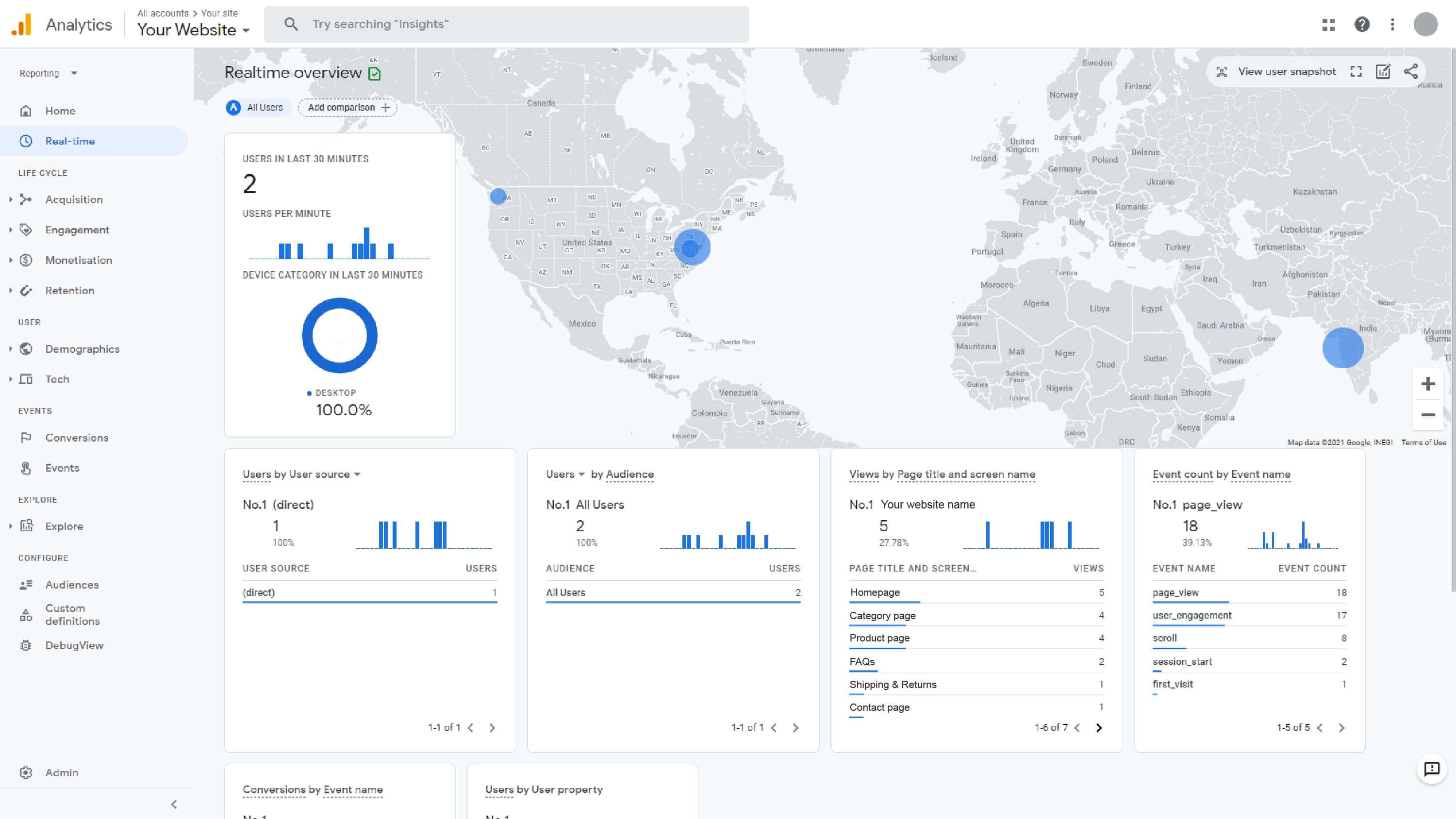This screenshot has height=819, width=1456.
Task: Click the share icon on the Realtime report
Action: click(1411, 71)
